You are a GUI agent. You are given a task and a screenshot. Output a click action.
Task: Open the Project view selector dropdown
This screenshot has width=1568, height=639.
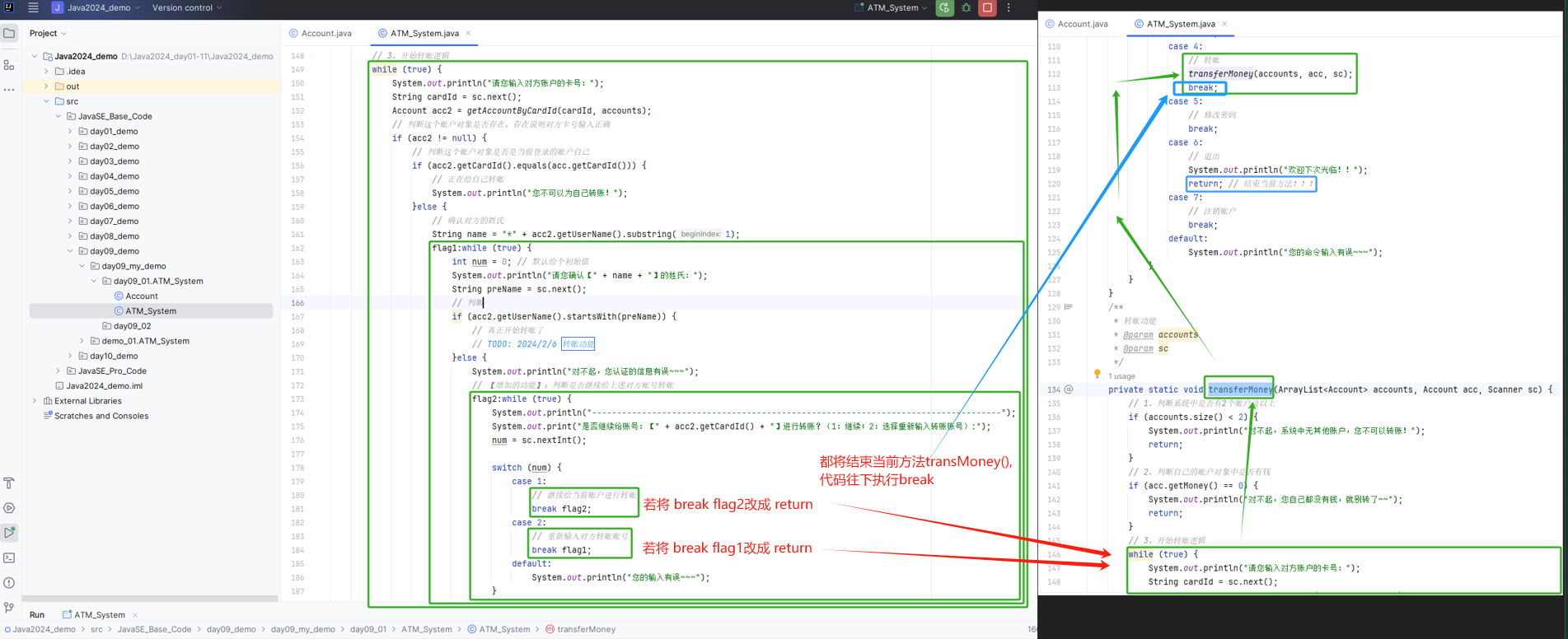[48, 33]
